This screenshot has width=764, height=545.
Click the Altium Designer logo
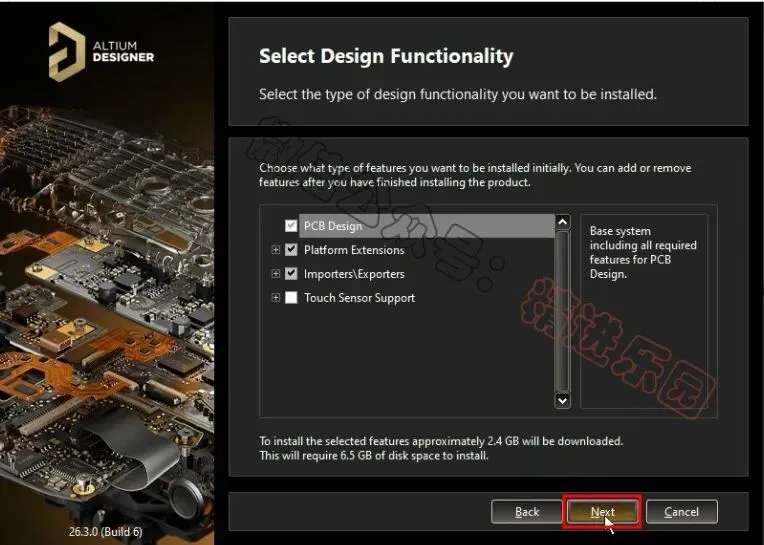click(x=101, y=52)
